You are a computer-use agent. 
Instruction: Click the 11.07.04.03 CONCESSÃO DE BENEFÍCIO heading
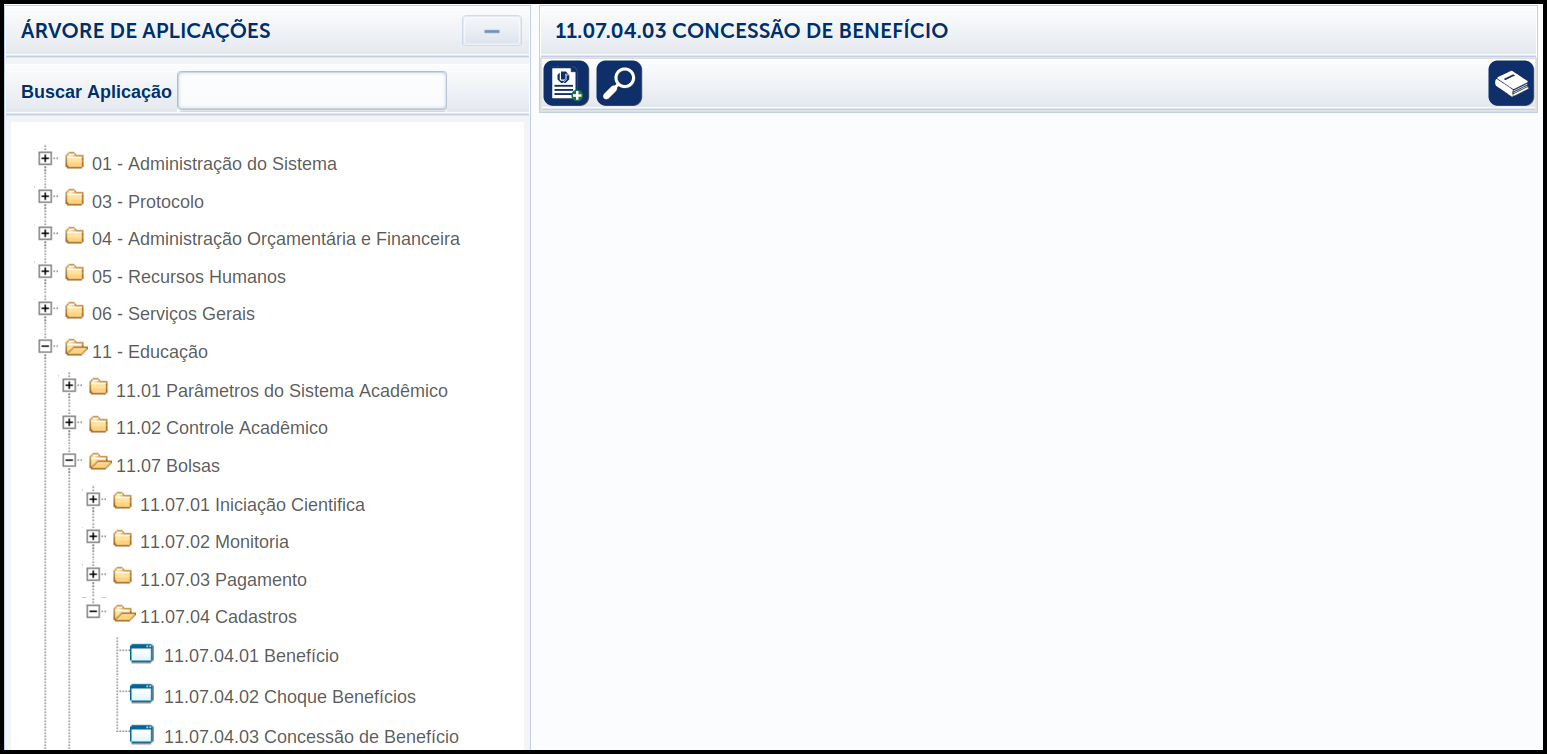pyautogui.click(x=751, y=31)
